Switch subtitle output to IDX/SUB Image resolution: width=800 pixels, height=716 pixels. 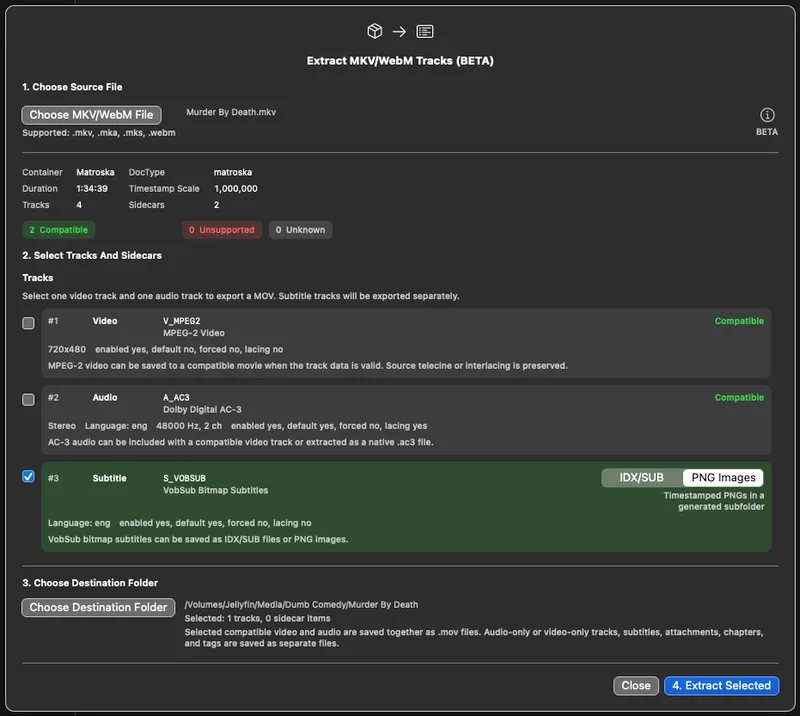642,478
